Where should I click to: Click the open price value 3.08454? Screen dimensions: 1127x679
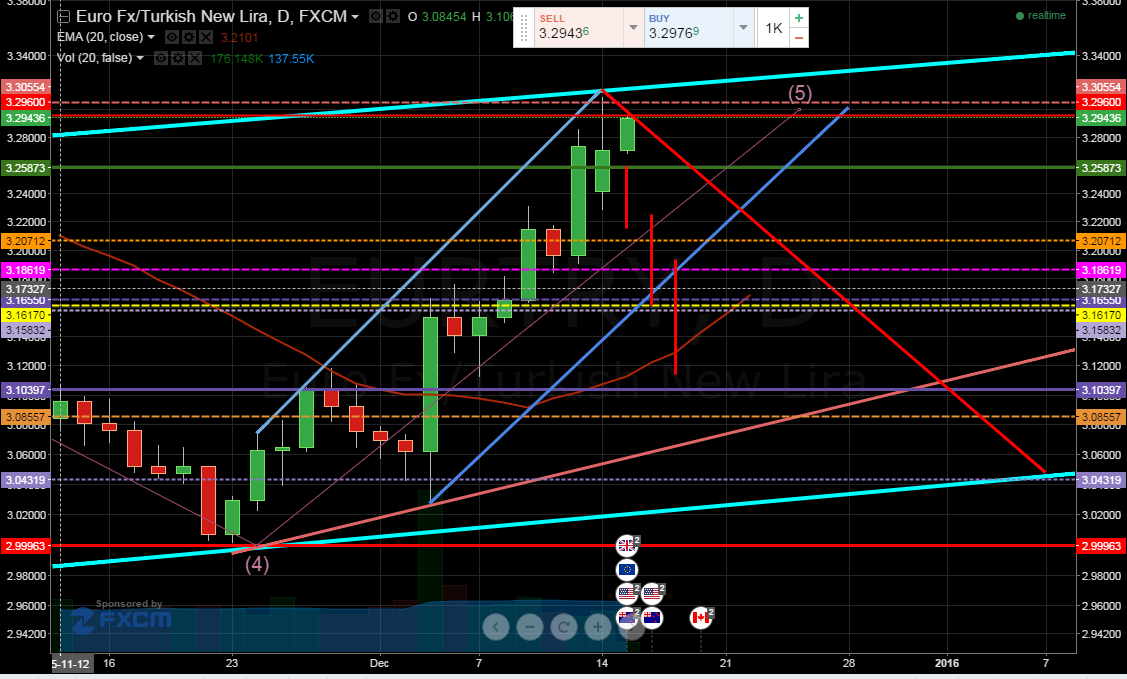pos(443,17)
